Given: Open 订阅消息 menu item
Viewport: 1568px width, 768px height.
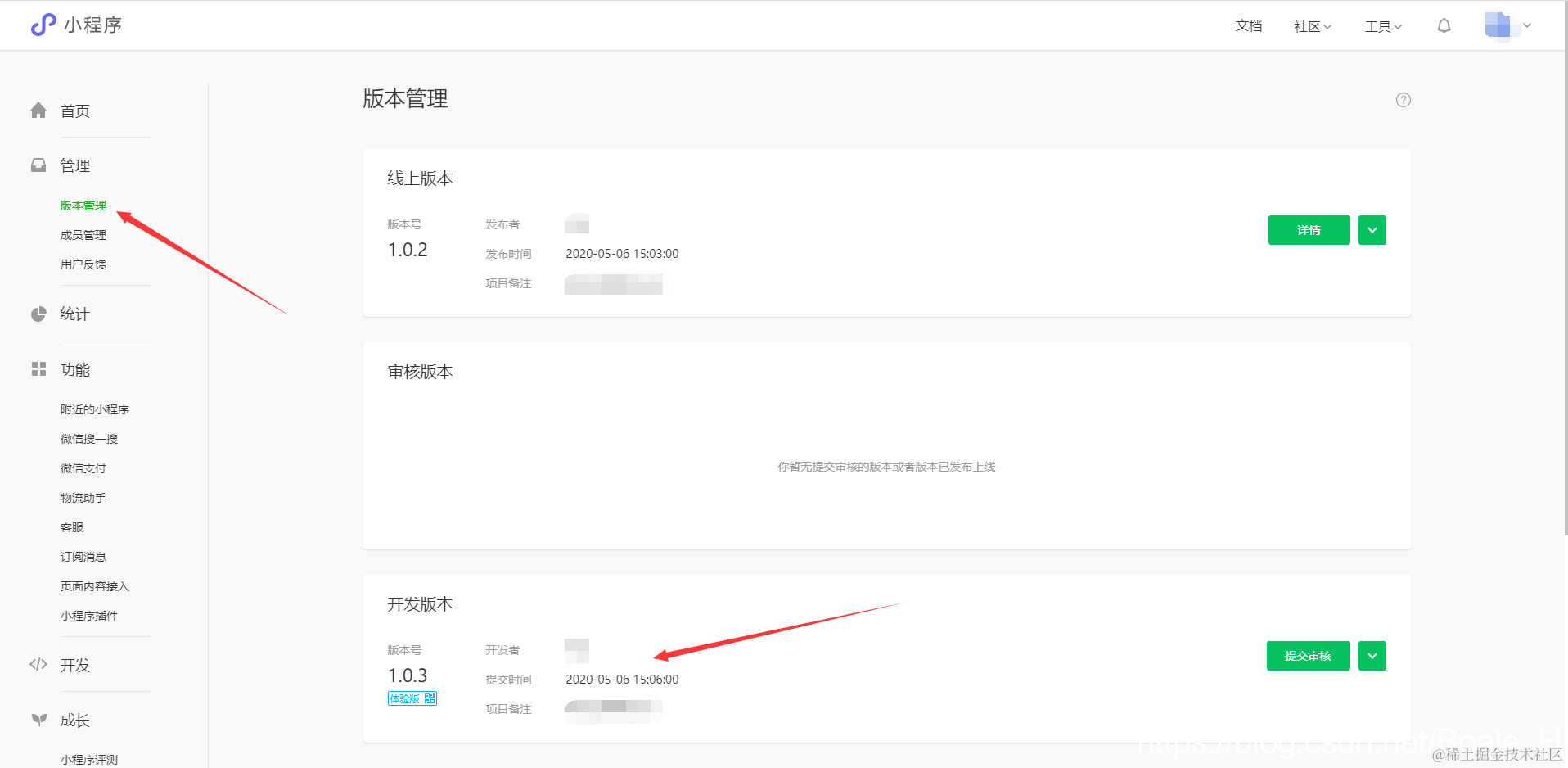Looking at the screenshot, I should point(83,557).
